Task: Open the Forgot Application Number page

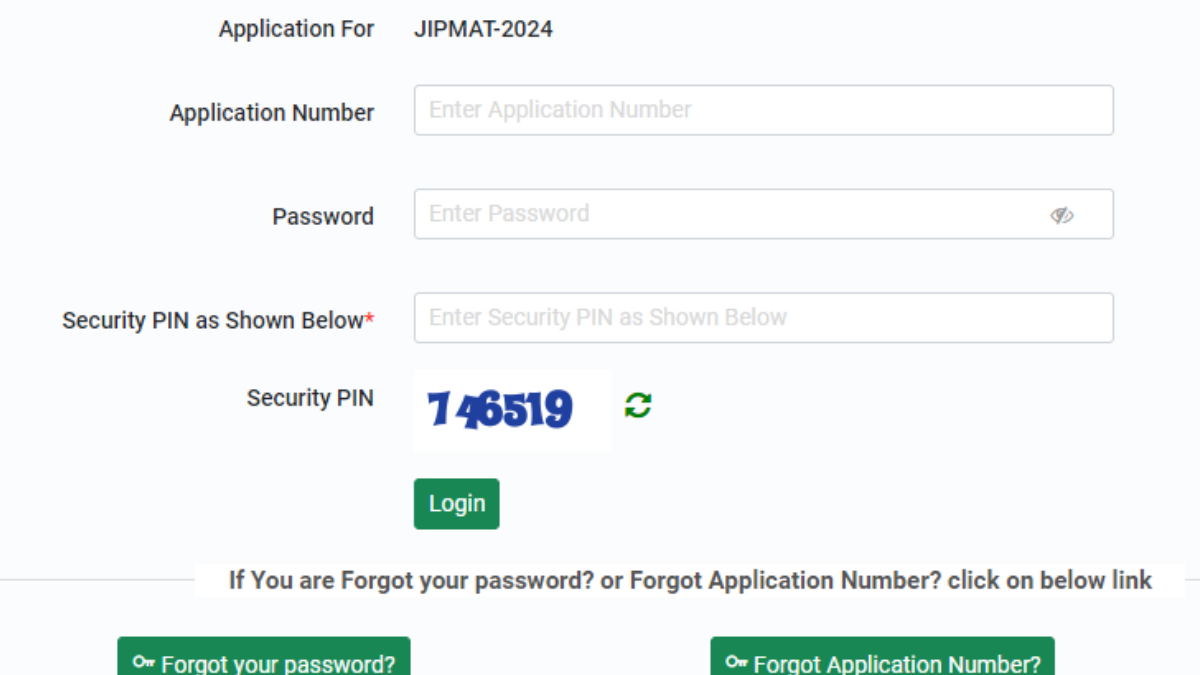Action: point(882,662)
